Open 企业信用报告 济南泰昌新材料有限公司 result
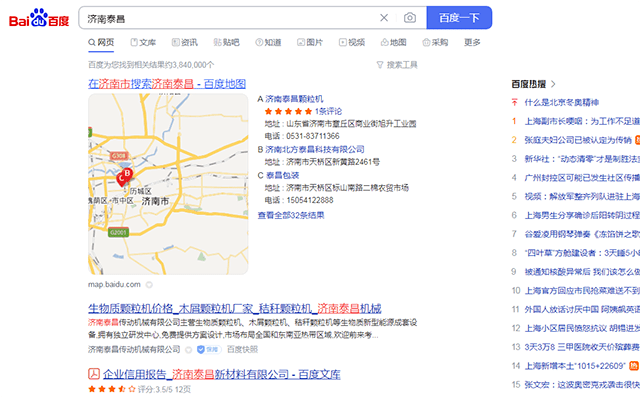640x397 pixels. pos(222,375)
